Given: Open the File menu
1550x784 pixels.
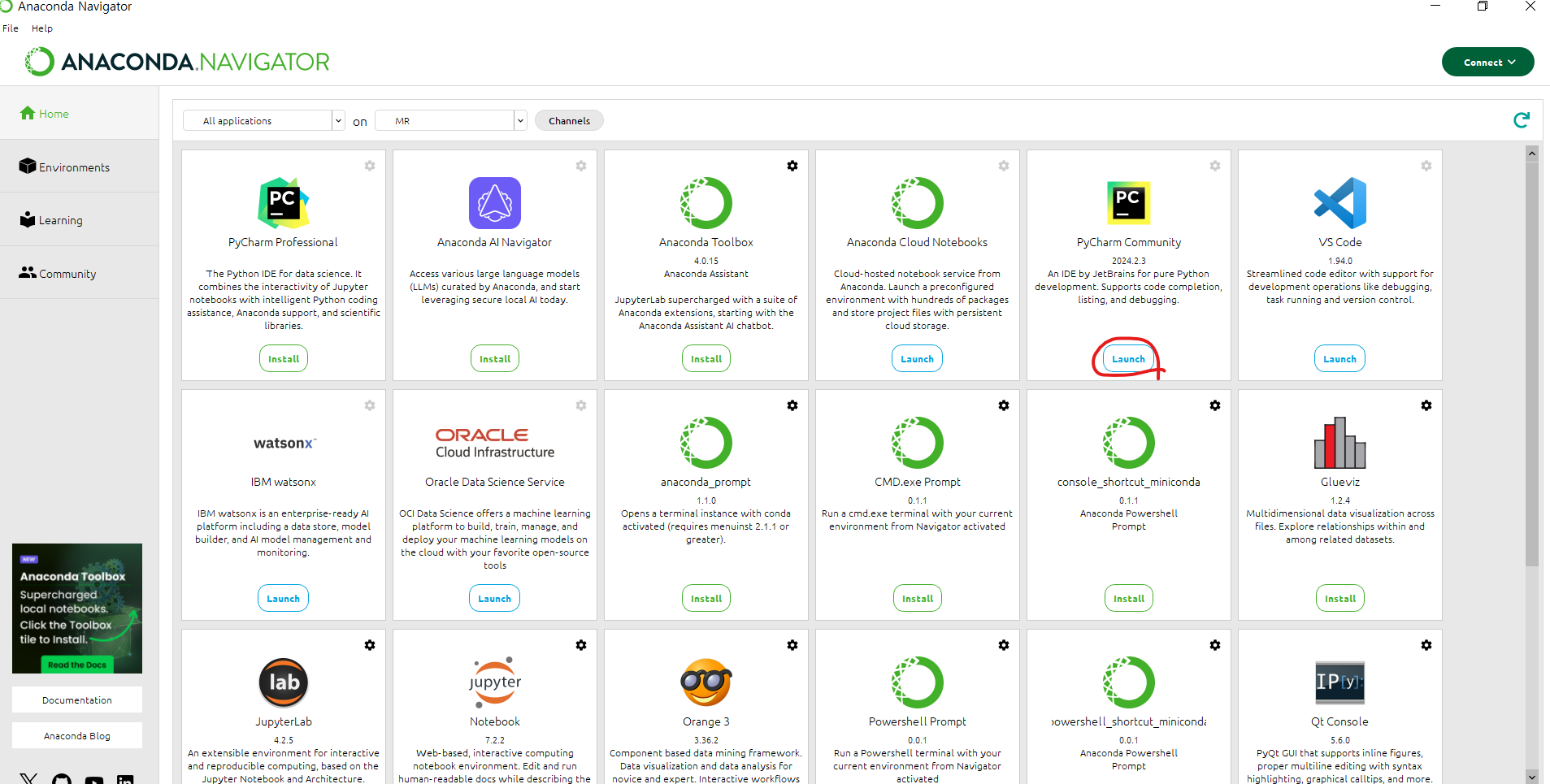Looking at the screenshot, I should [x=11, y=28].
